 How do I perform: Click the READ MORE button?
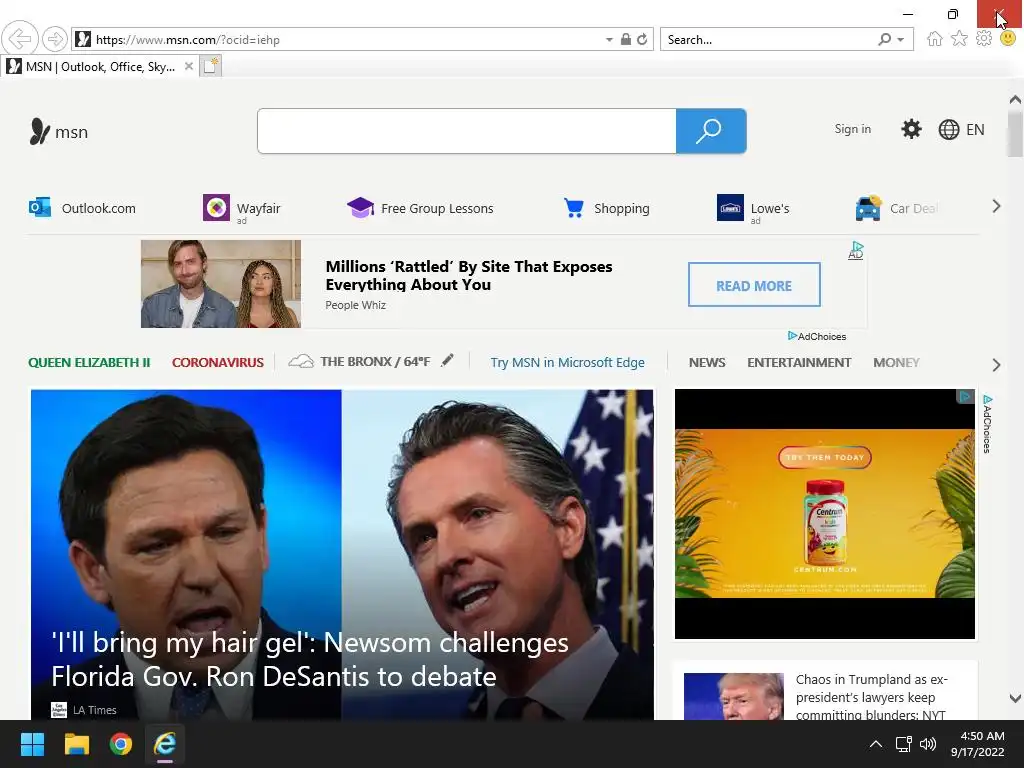tap(754, 285)
